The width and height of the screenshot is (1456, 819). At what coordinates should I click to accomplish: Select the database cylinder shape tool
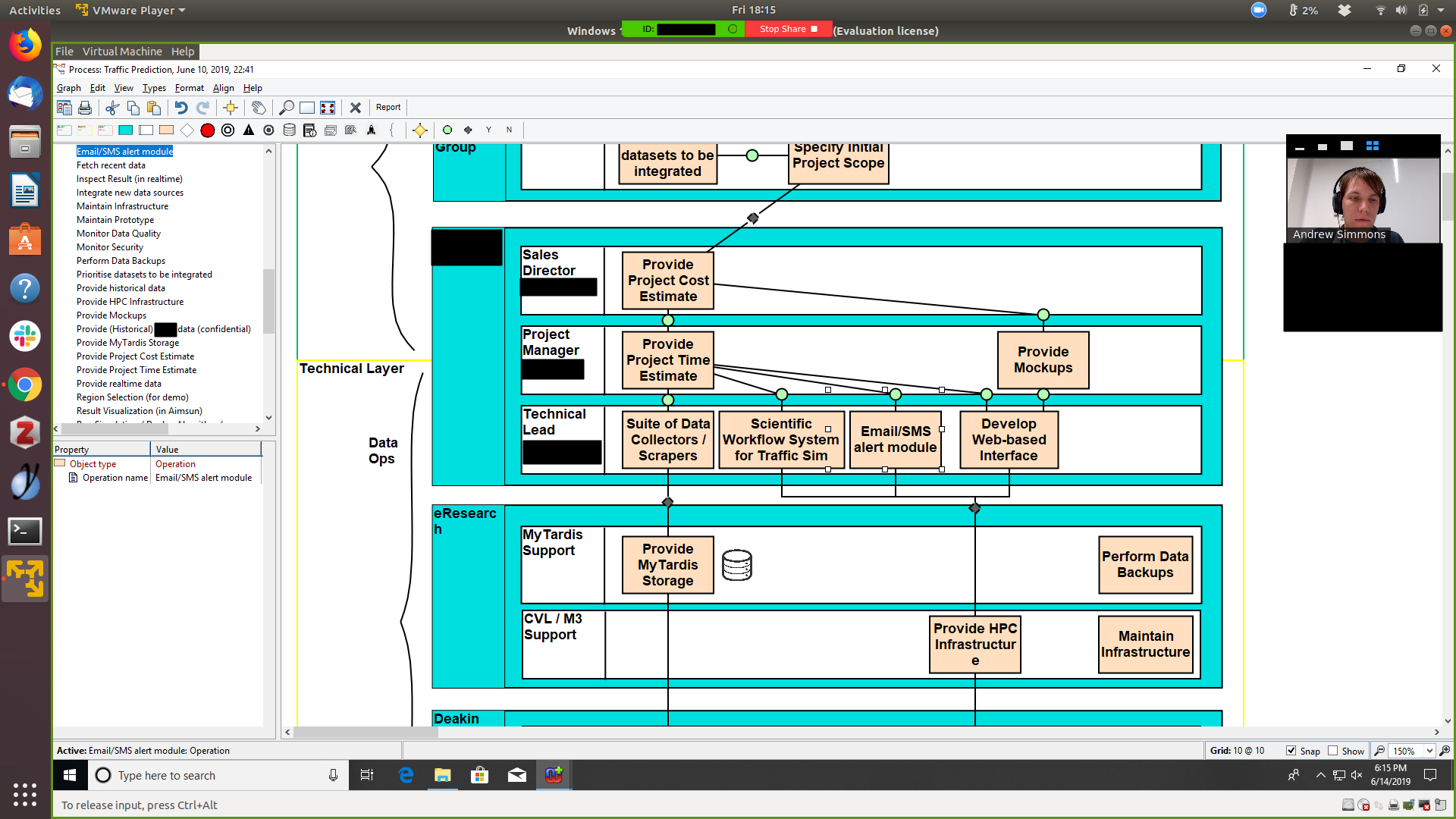tap(289, 130)
